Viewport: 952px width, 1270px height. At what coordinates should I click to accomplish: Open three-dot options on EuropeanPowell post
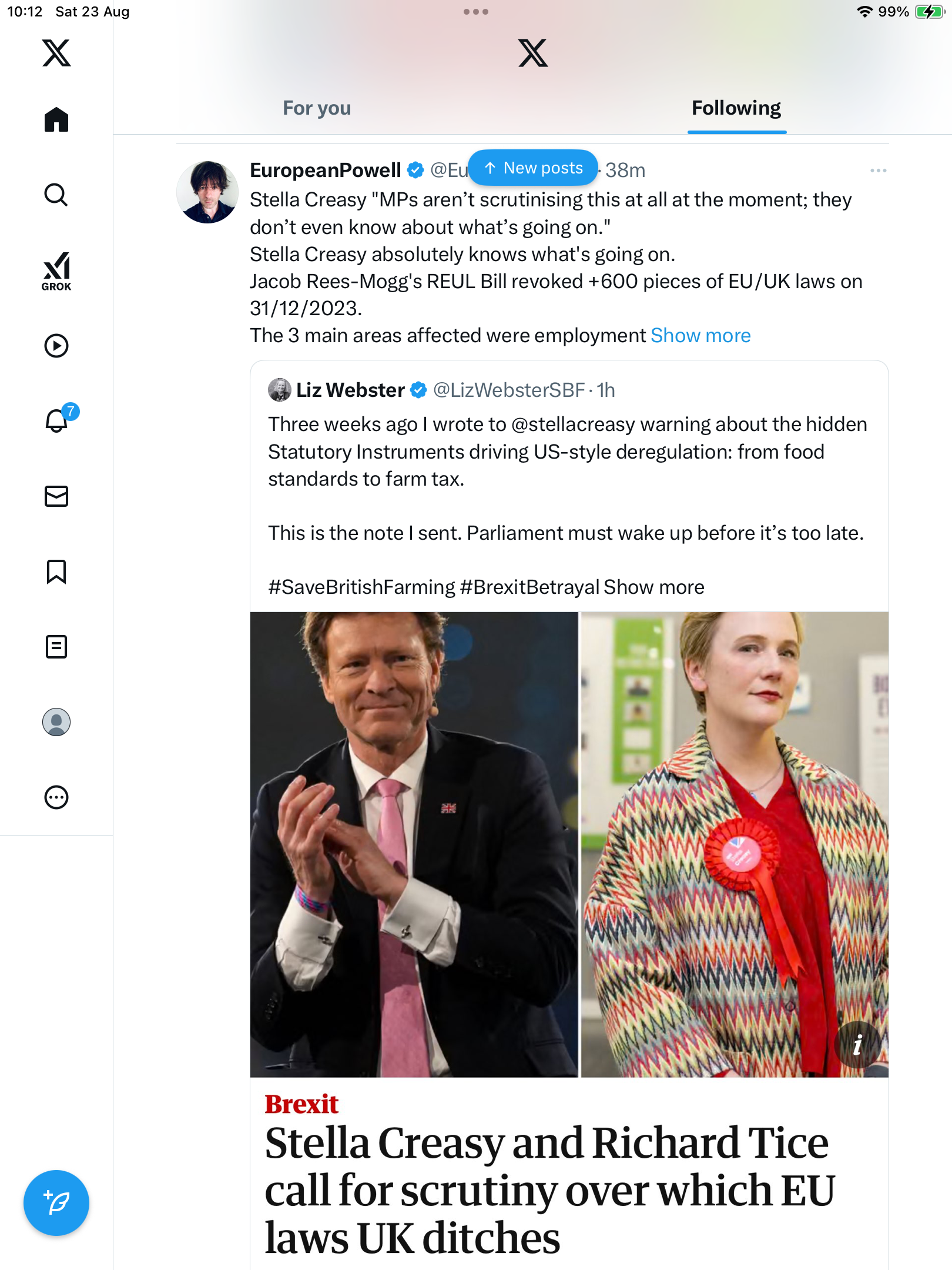[x=878, y=171]
